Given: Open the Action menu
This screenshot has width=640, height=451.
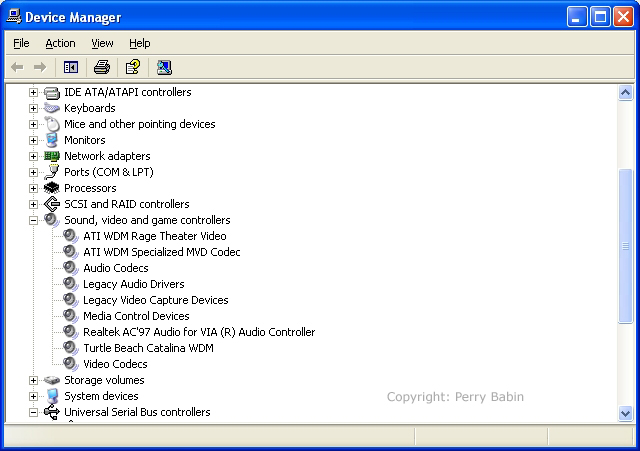Looking at the screenshot, I should pyautogui.click(x=60, y=43).
